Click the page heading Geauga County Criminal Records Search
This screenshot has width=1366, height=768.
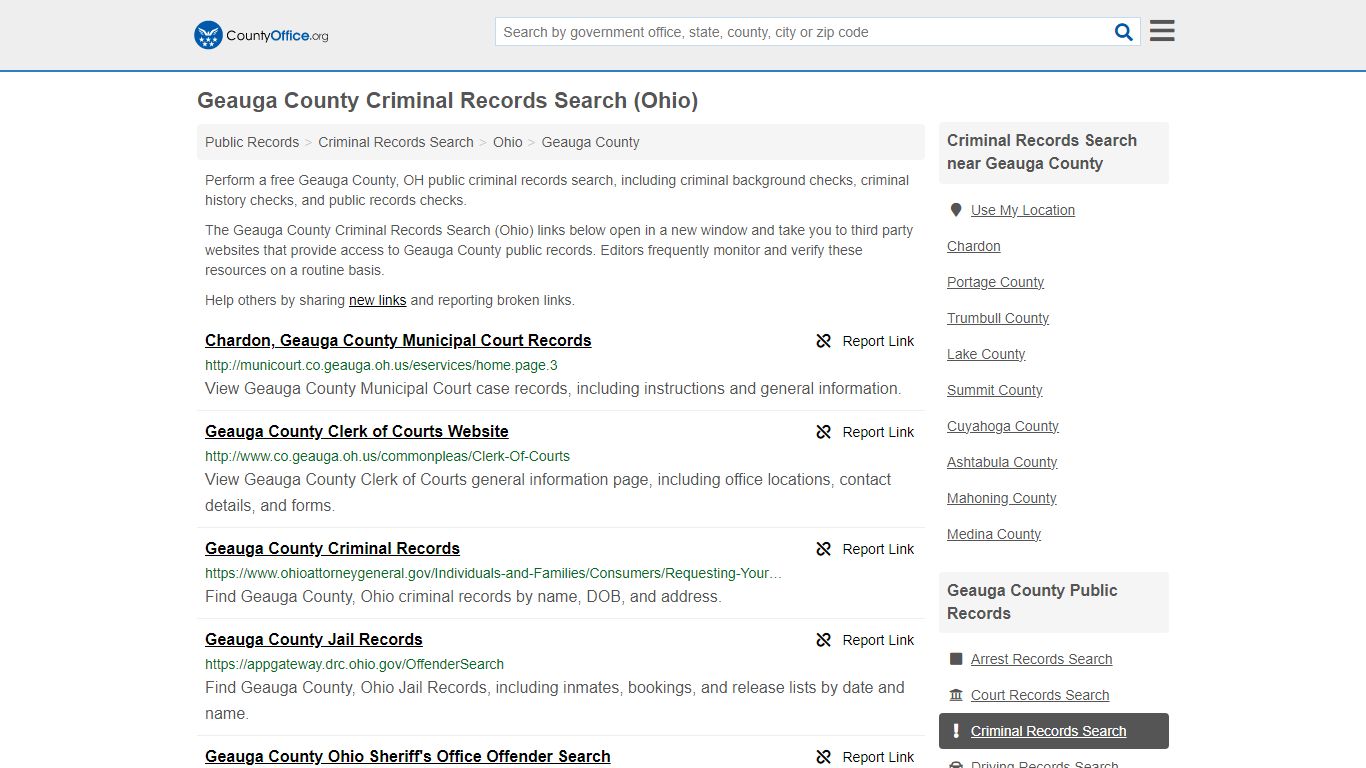(x=447, y=100)
